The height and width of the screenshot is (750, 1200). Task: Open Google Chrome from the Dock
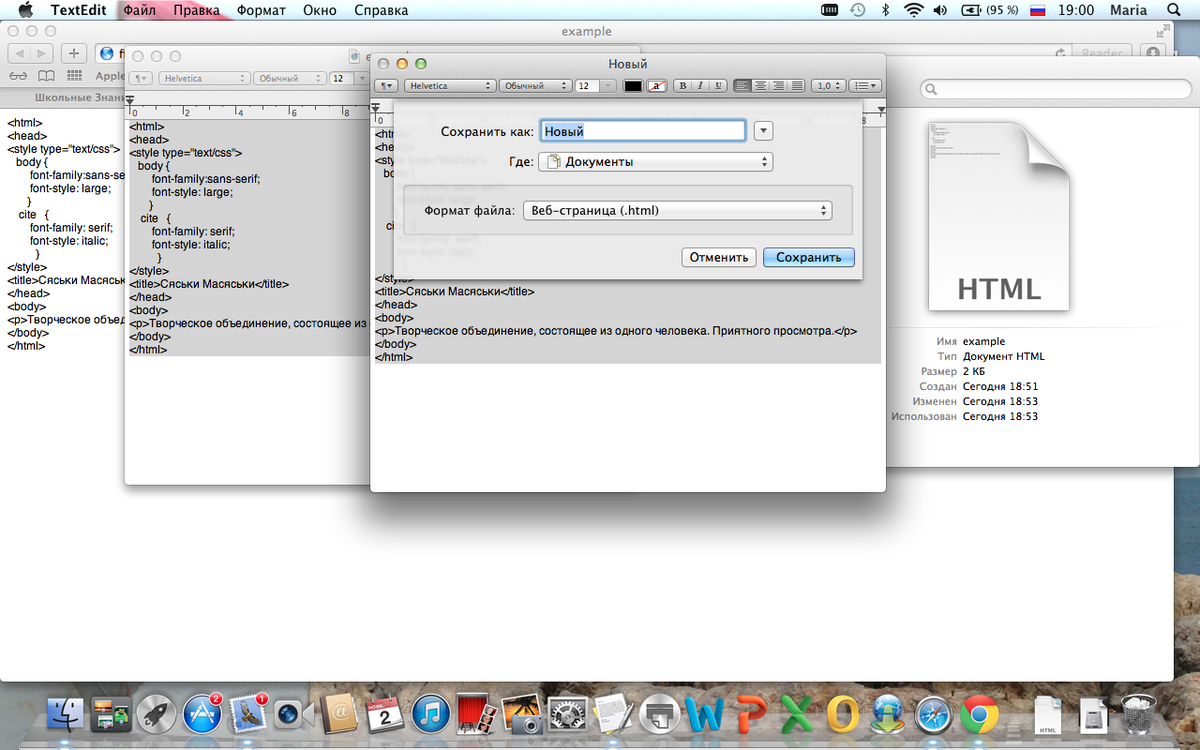[981, 714]
